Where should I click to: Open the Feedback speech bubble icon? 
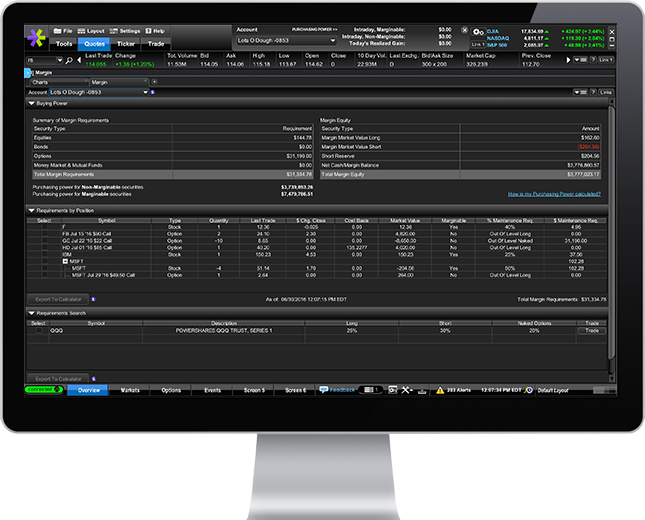[324, 389]
